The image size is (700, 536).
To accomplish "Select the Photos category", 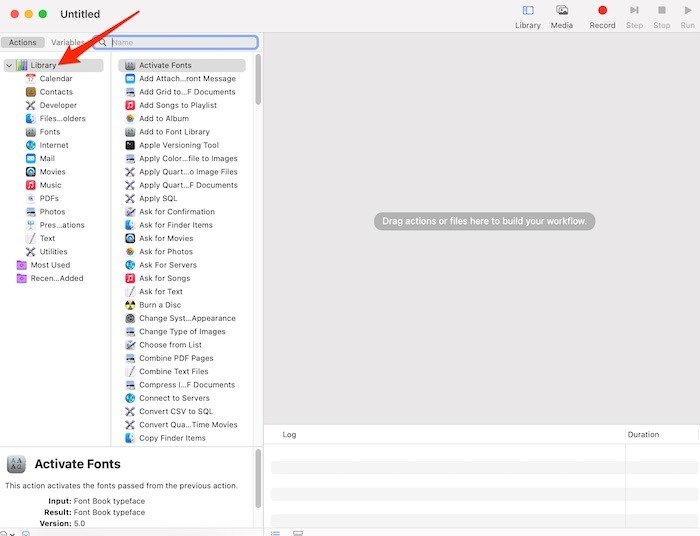I will tap(46, 212).
